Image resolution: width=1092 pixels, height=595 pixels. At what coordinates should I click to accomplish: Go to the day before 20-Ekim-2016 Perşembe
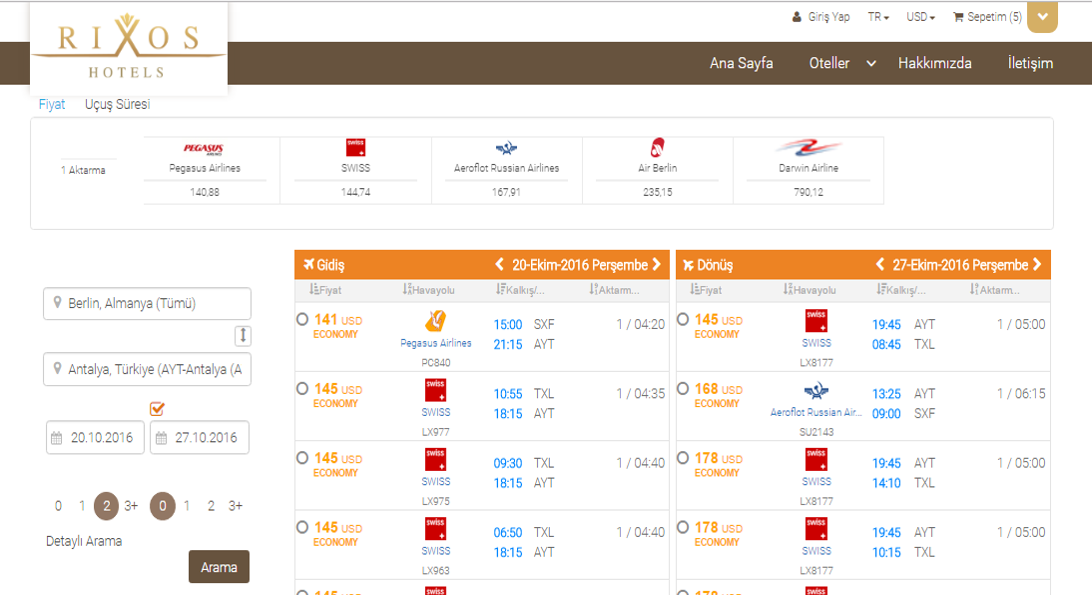point(499,265)
